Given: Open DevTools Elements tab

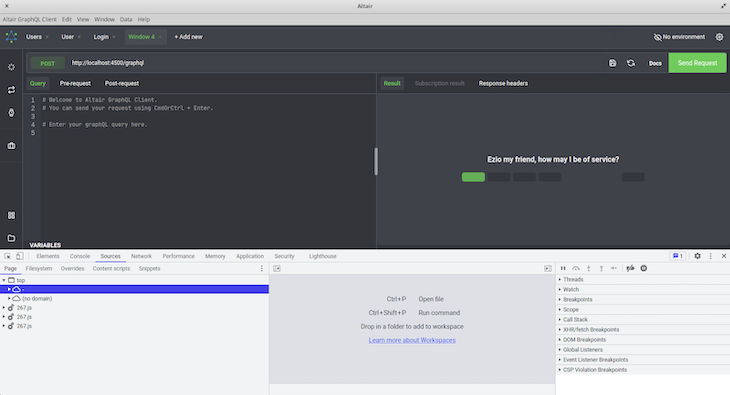Looking at the screenshot, I should [48, 256].
